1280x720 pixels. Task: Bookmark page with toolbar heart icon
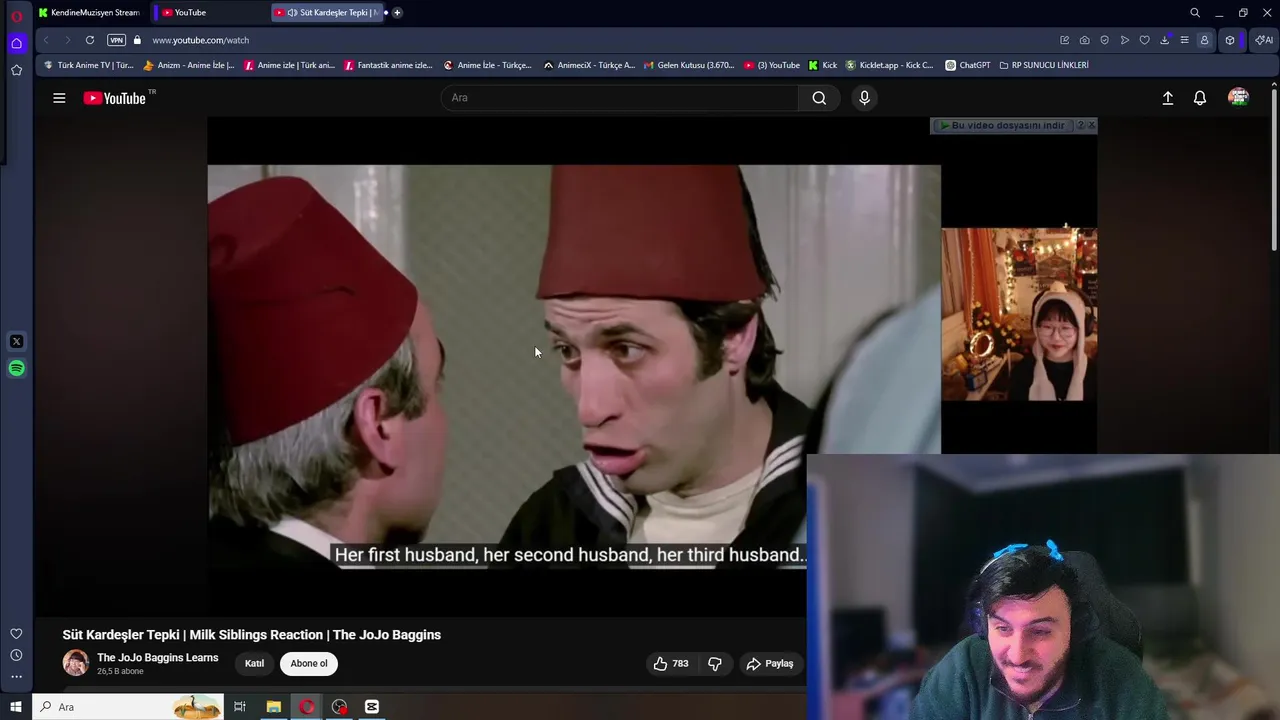(x=1144, y=40)
